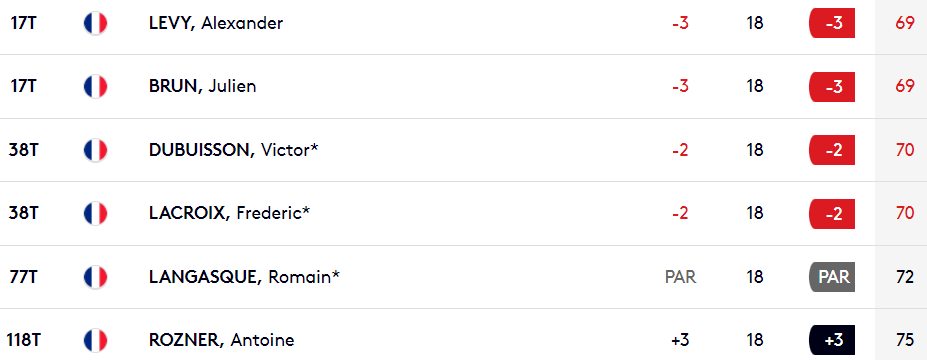Click the red -3 badge for Brun
The height and width of the screenshot is (360, 927).
832,86
